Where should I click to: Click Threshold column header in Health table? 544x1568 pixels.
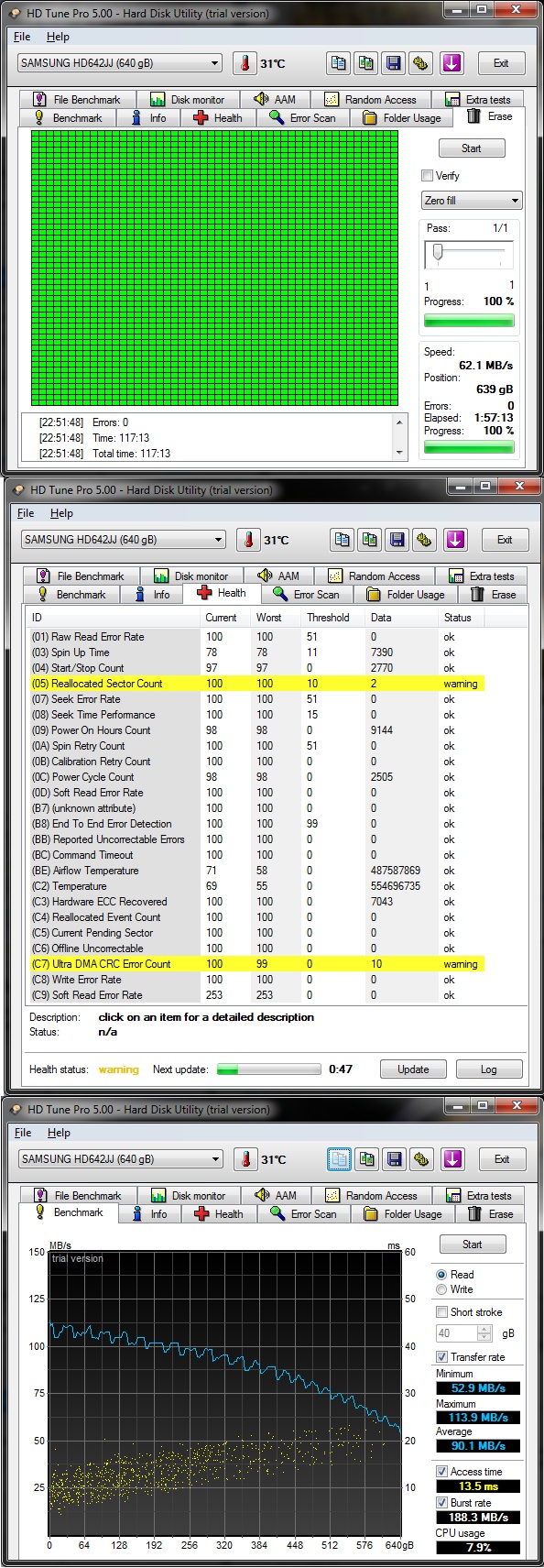334,618
